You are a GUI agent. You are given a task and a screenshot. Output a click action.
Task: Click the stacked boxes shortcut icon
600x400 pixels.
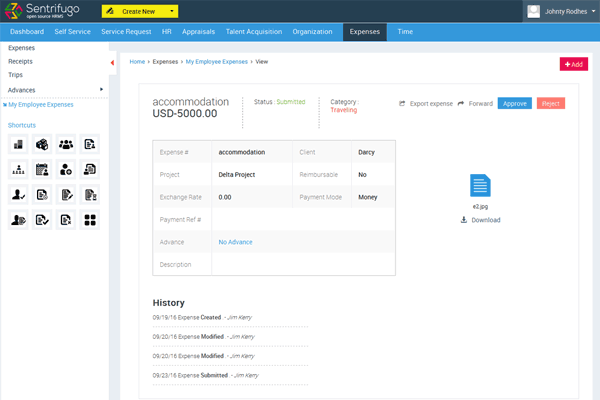point(42,144)
